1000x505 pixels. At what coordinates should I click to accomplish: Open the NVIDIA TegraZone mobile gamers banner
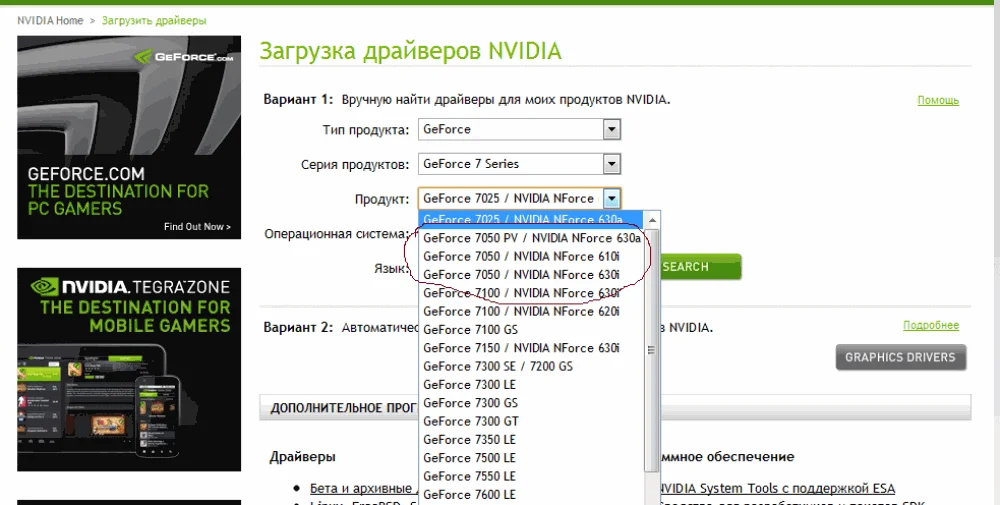[x=129, y=369]
